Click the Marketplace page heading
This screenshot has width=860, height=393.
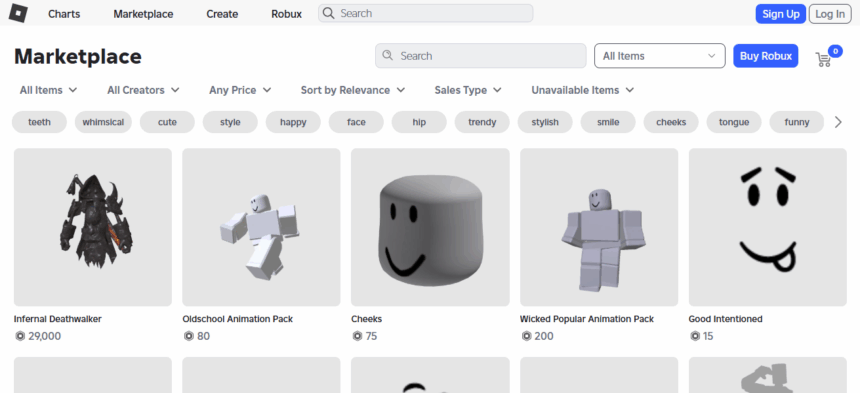(x=78, y=56)
